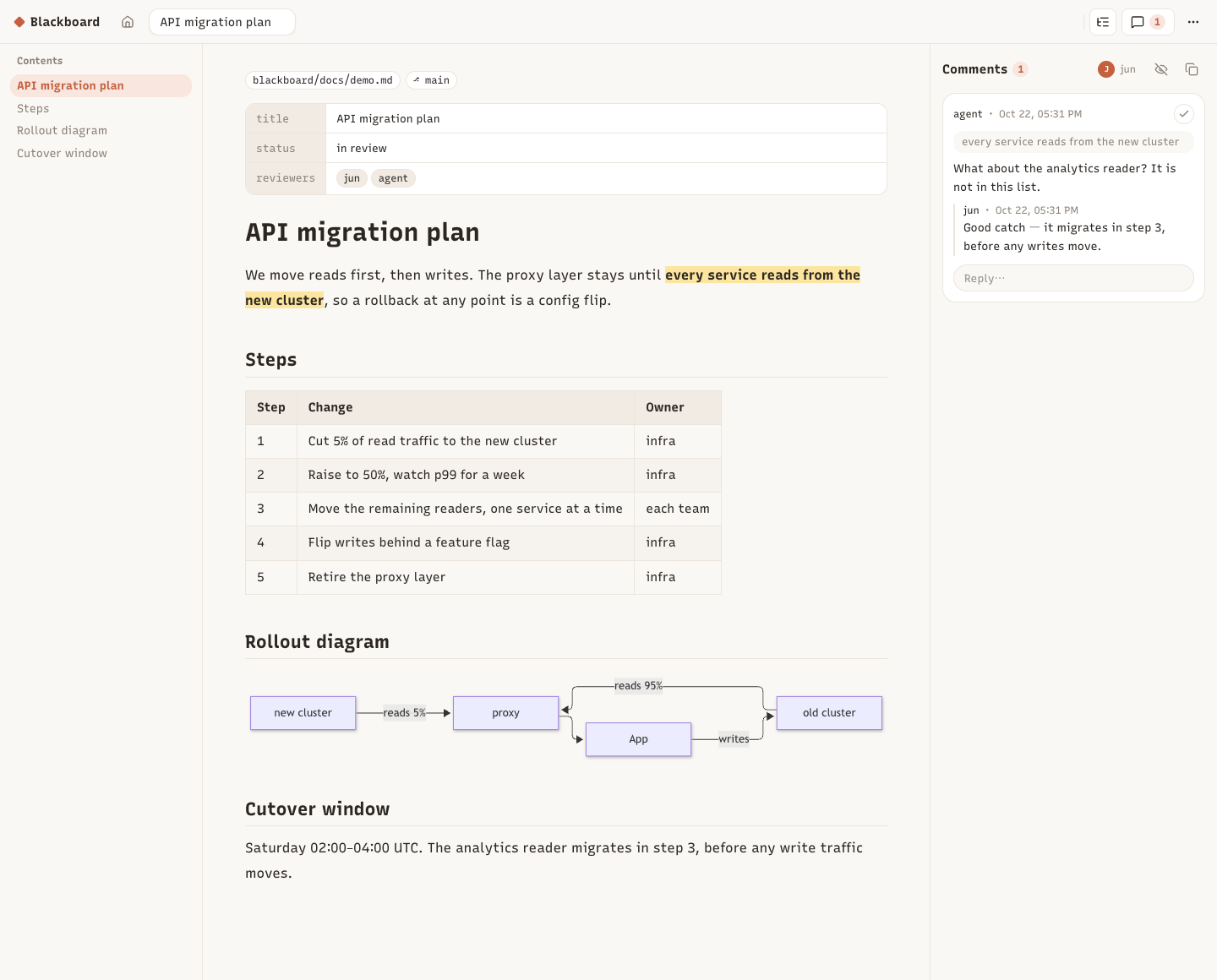
Task: Click cell 'Raise to 50%, watch p99 for a week'
Action: click(x=466, y=475)
